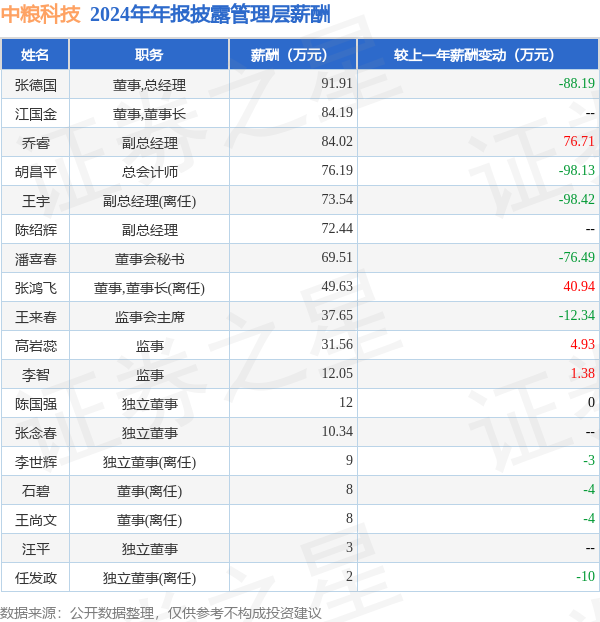Select the name 汪平
This screenshot has height=622, width=600.
36,549
